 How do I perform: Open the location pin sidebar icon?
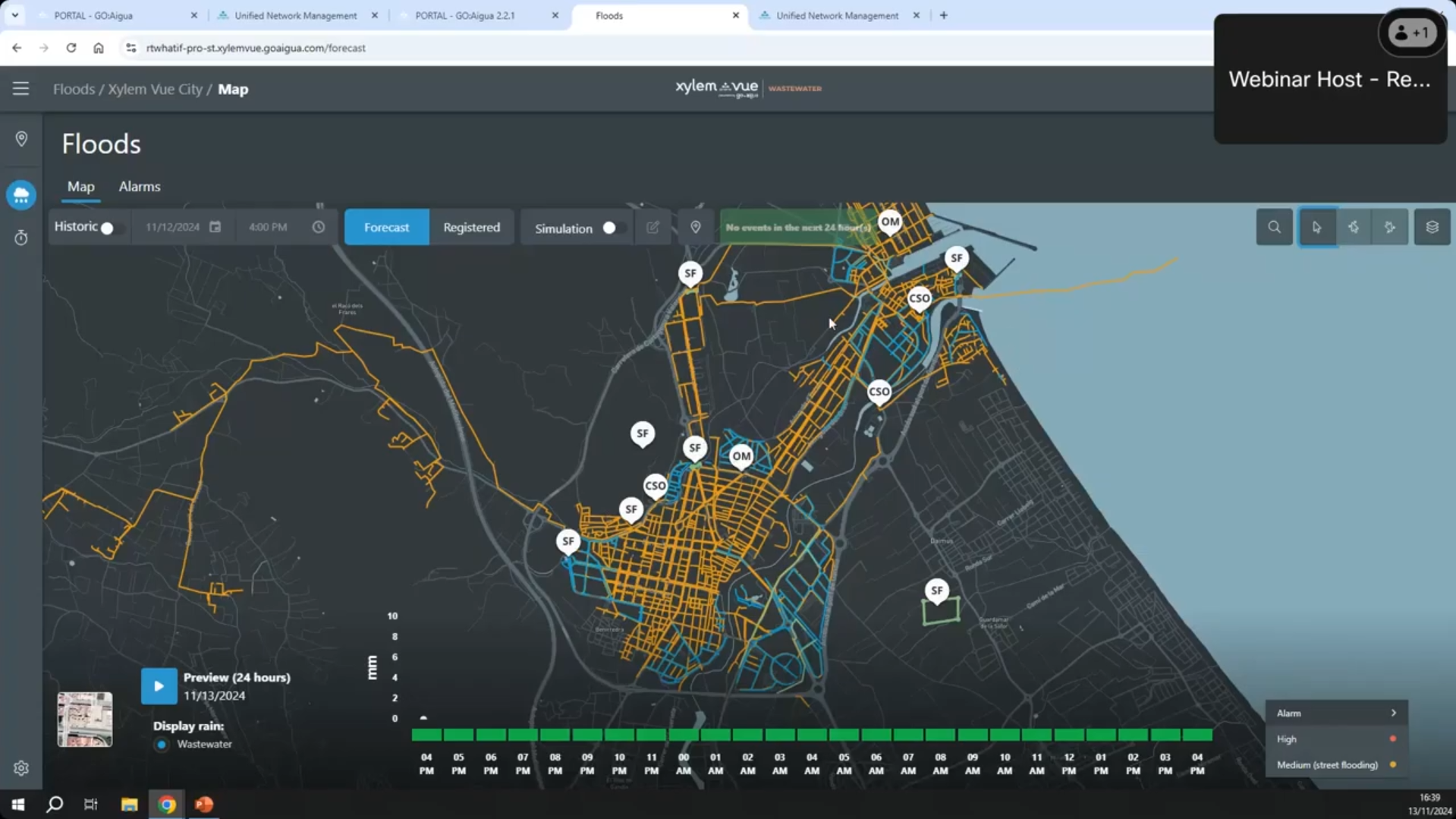pos(21,139)
